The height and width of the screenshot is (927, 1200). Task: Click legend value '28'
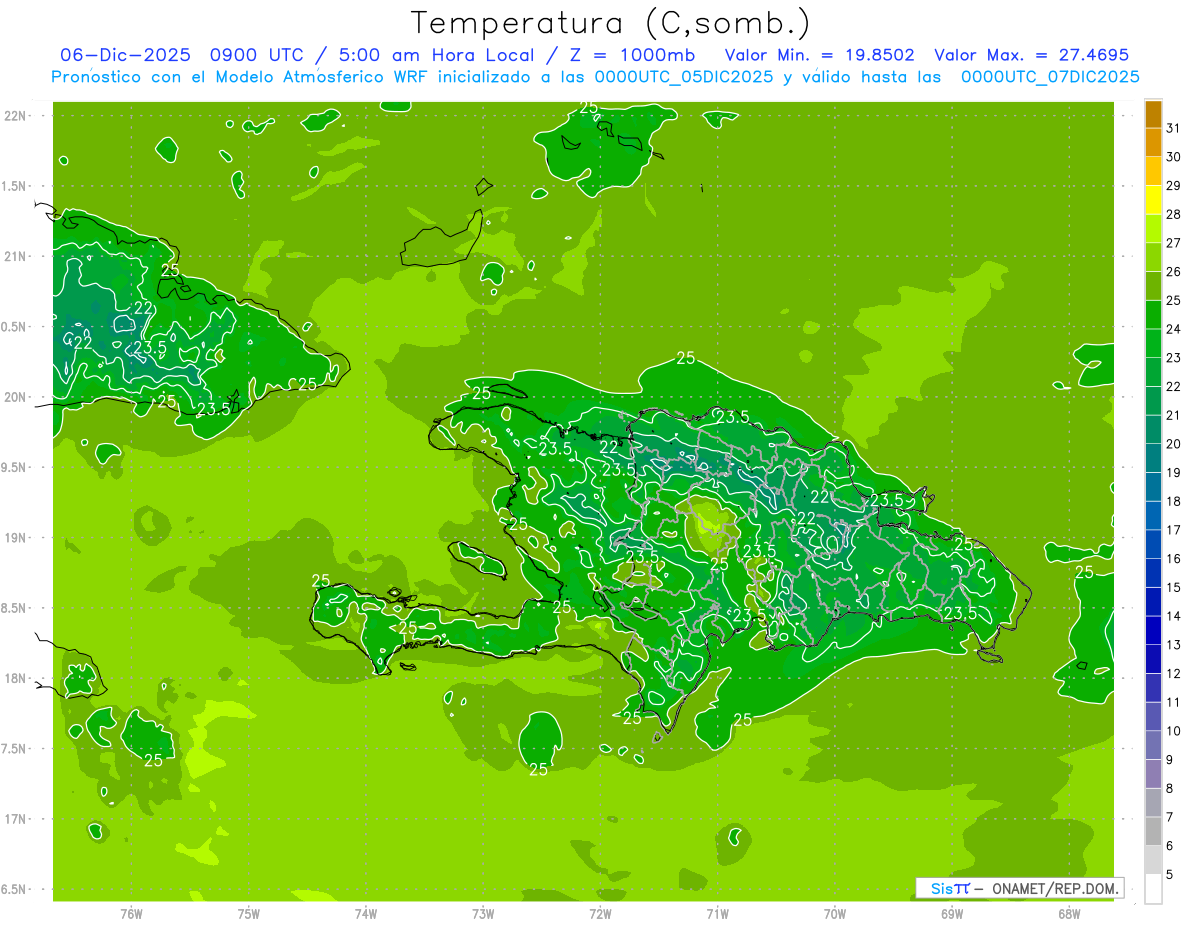pyautogui.click(x=1174, y=214)
